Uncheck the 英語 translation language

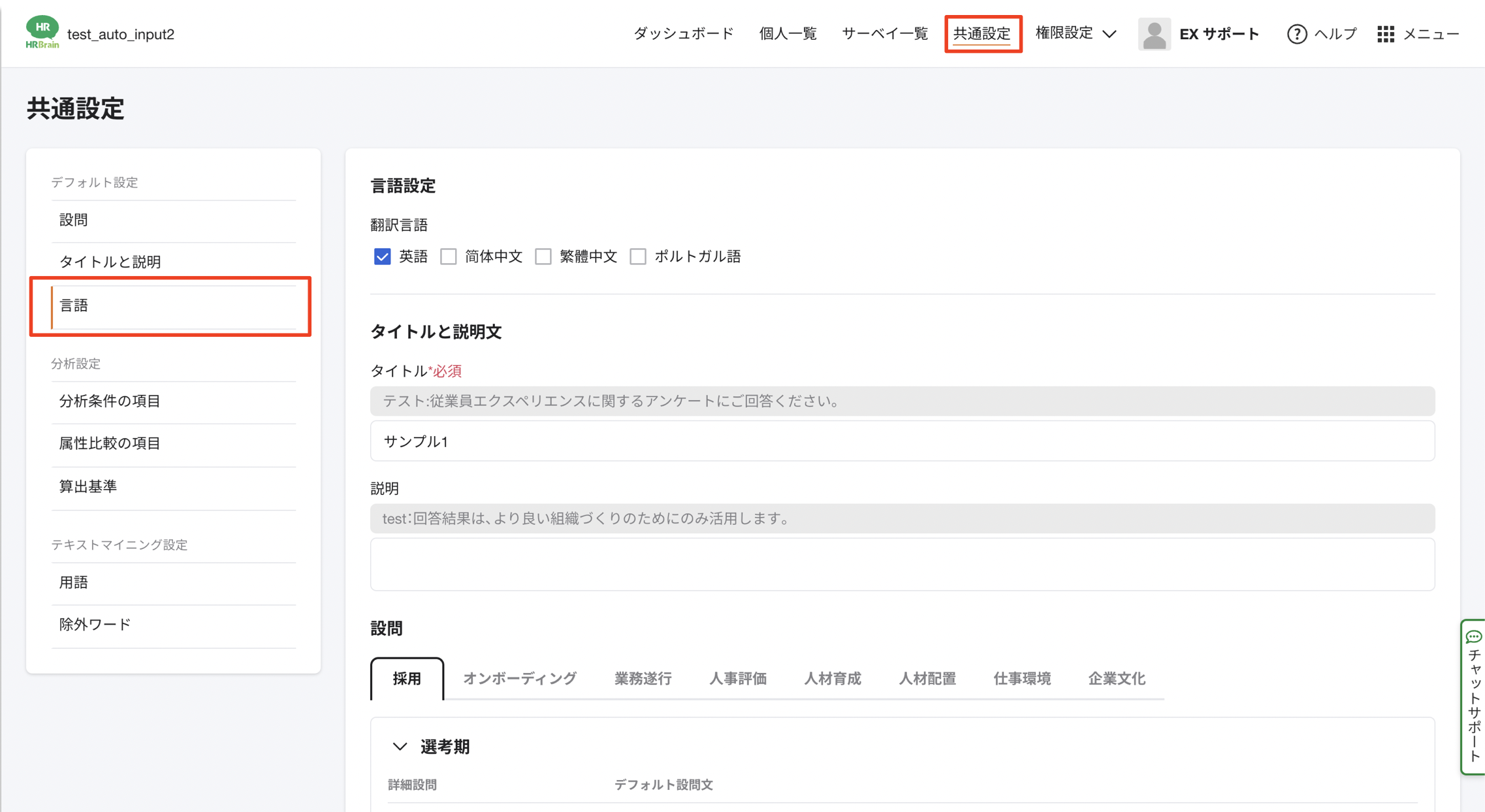[382, 257]
